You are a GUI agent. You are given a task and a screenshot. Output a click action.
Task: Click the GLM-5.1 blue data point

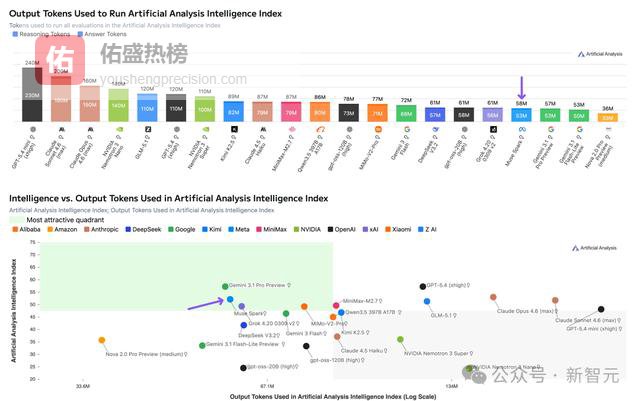click(x=427, y=301)
